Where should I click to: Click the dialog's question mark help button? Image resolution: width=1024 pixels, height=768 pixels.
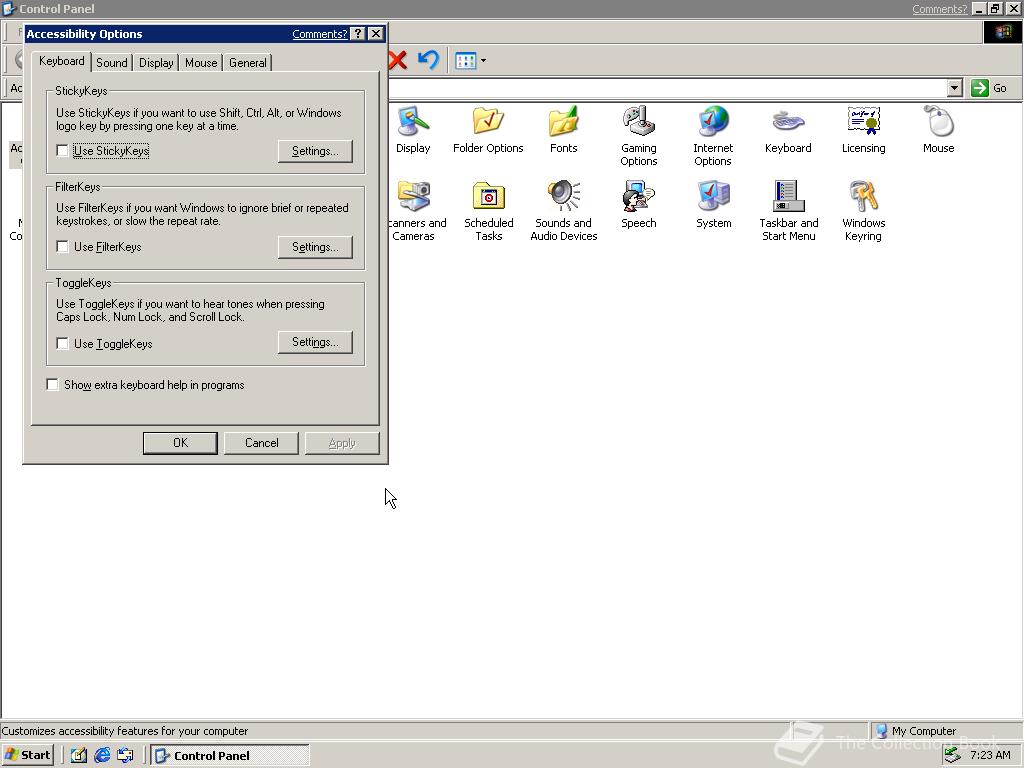click(357, 34)
